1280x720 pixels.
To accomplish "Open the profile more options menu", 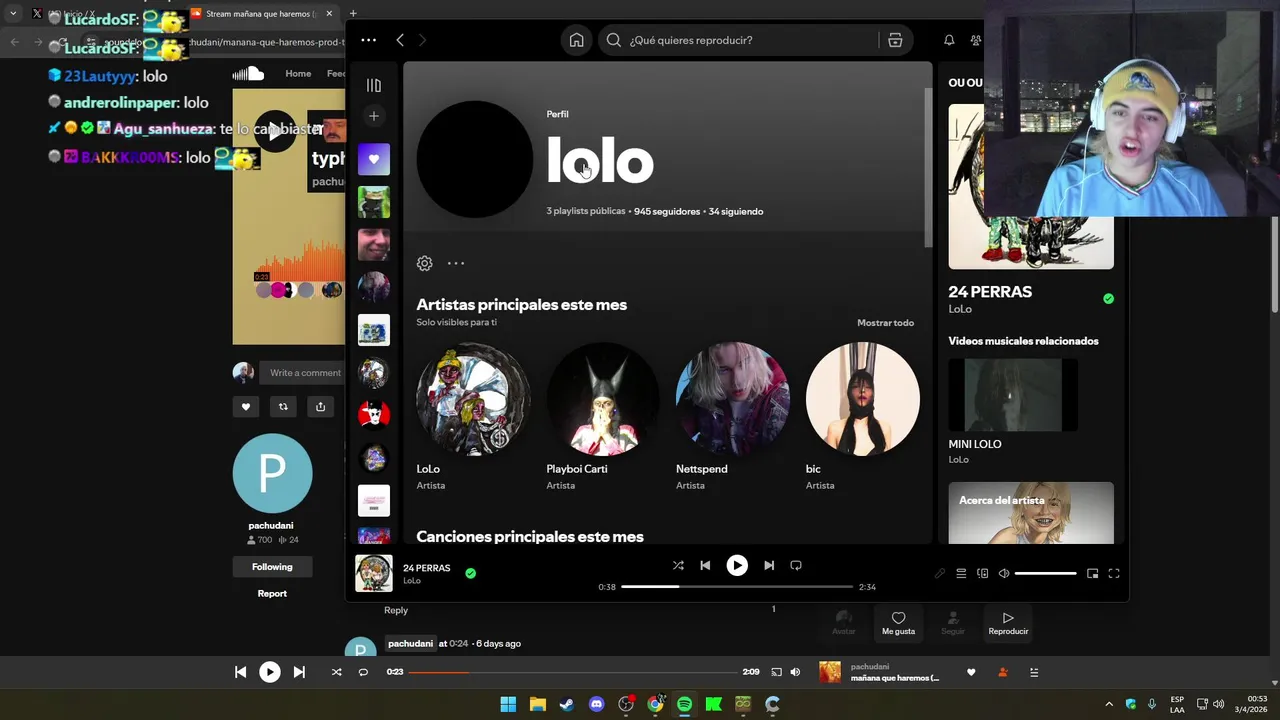I will (456, 263).
